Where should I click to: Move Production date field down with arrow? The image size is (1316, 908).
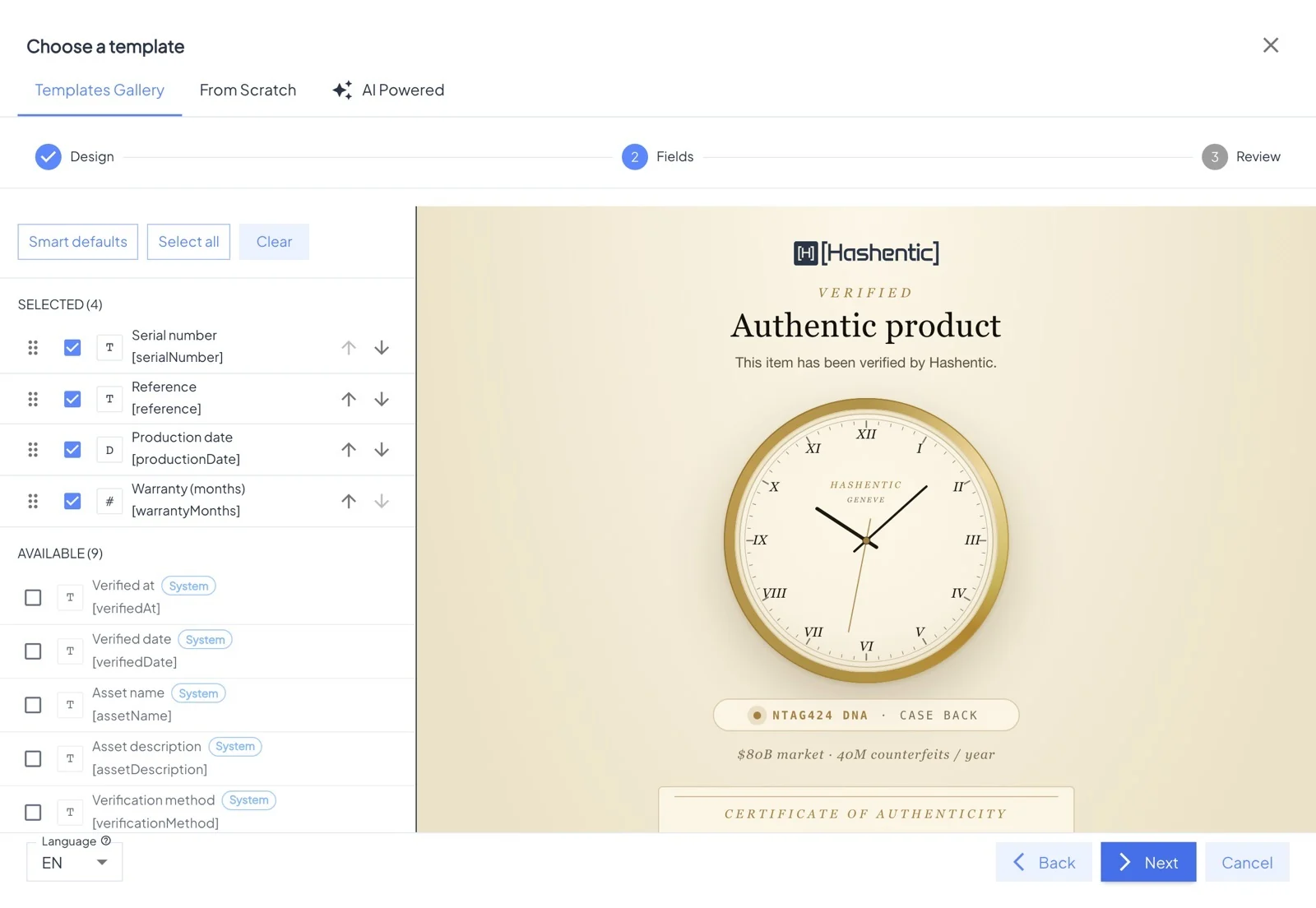coord(382,450)
